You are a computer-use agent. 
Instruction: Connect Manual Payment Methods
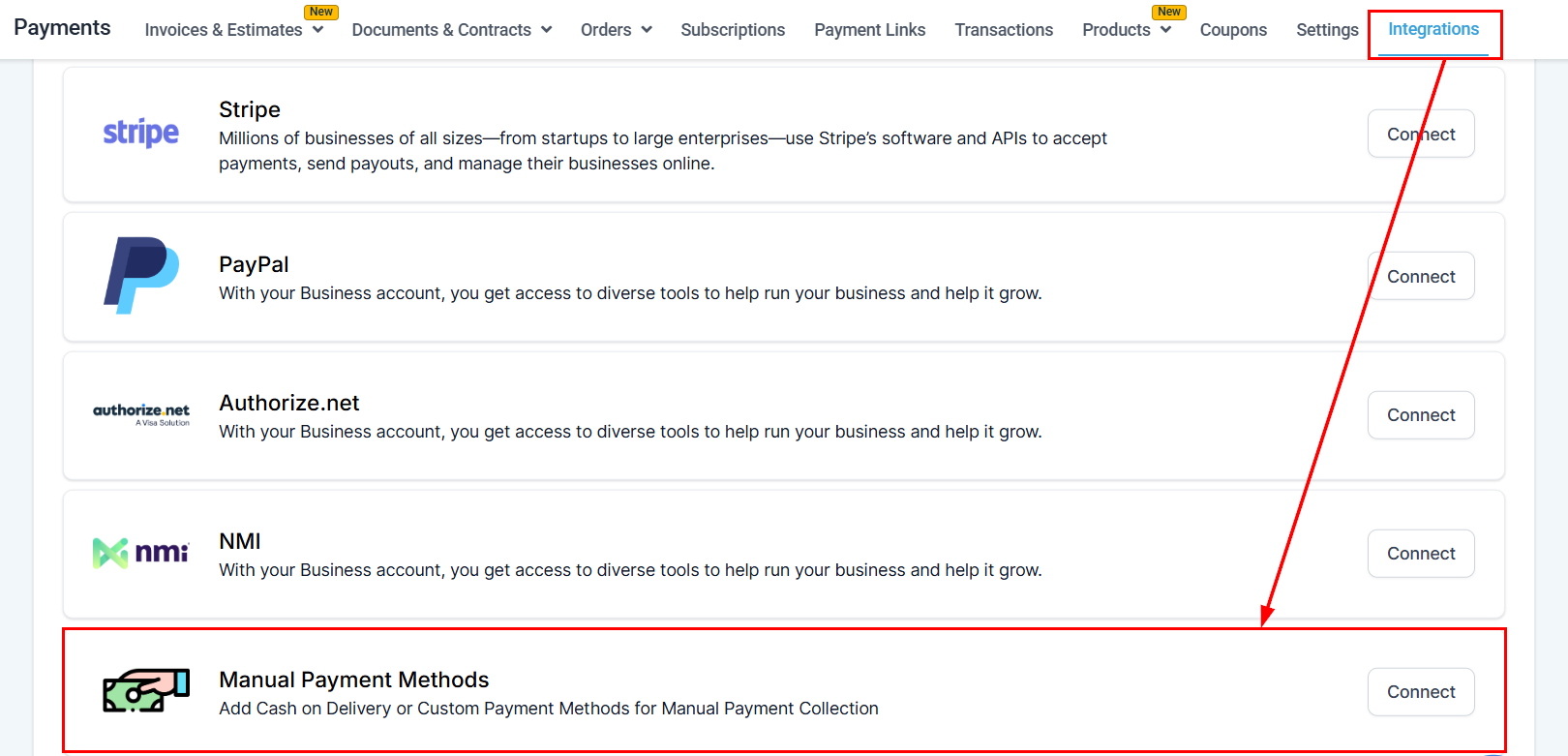[1420, 692]
